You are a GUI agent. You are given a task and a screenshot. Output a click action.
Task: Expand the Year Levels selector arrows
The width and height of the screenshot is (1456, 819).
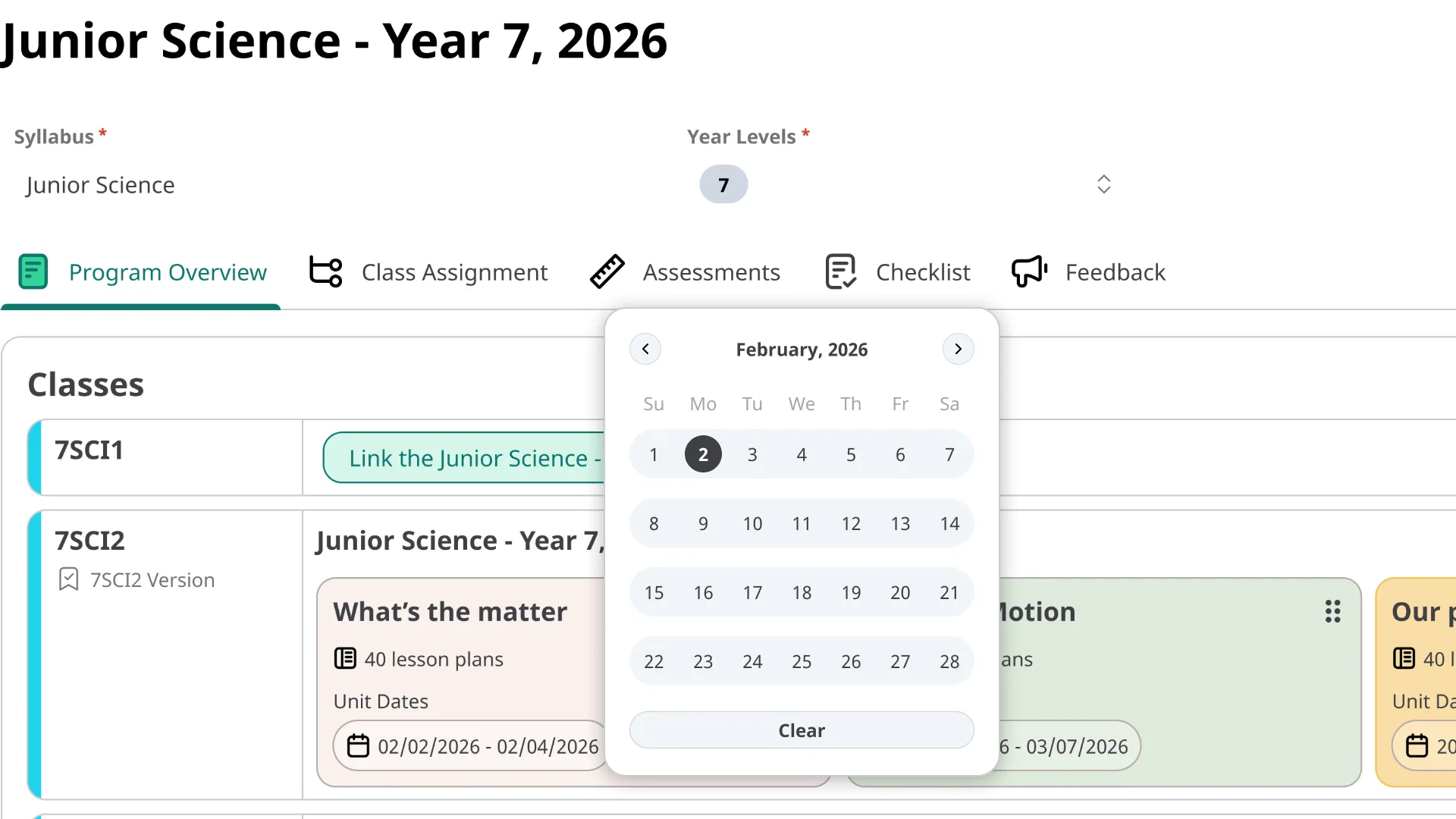pyautogui.click(x=1103, y=184)
